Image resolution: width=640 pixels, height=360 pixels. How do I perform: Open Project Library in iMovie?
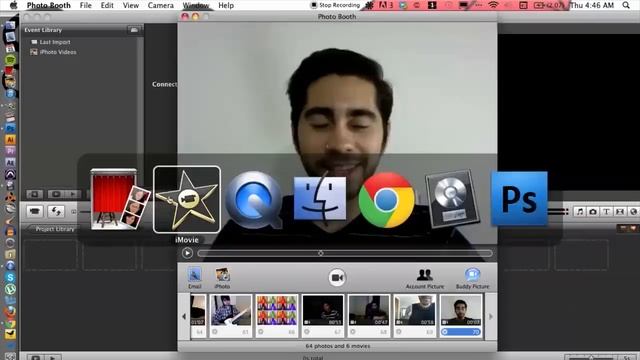55,229
